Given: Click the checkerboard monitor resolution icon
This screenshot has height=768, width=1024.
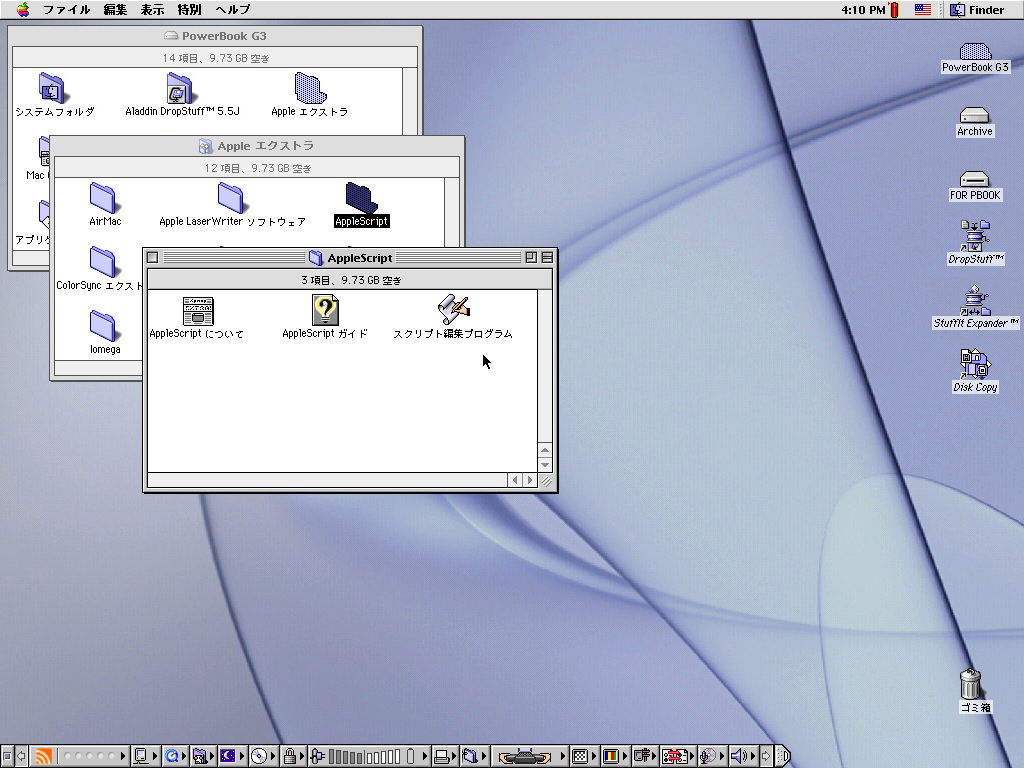Looking at the screenshot, I should pyautogui.click(x=579, y=756).
